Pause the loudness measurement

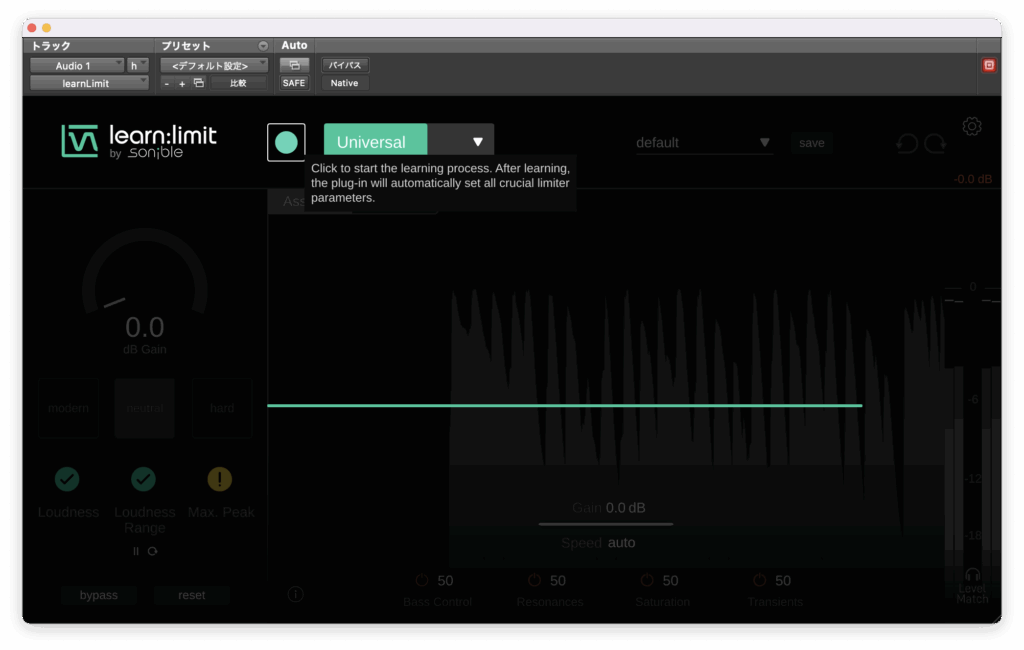point(136,551)
